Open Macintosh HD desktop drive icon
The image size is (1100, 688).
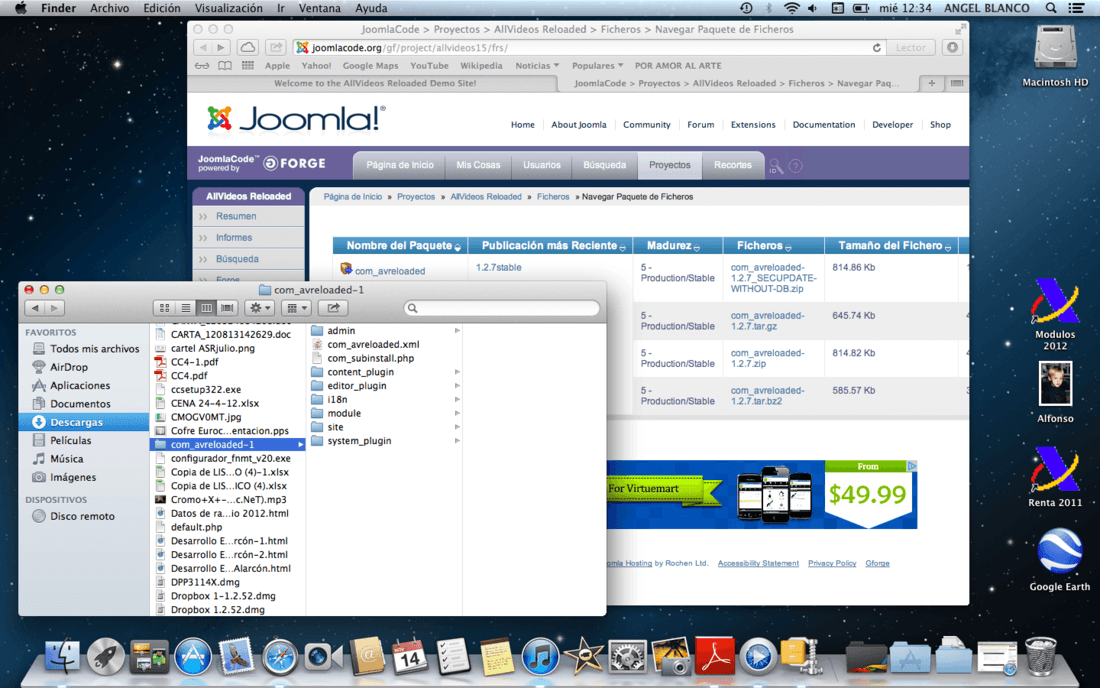pyautogui.click(x=1055, y=49)
